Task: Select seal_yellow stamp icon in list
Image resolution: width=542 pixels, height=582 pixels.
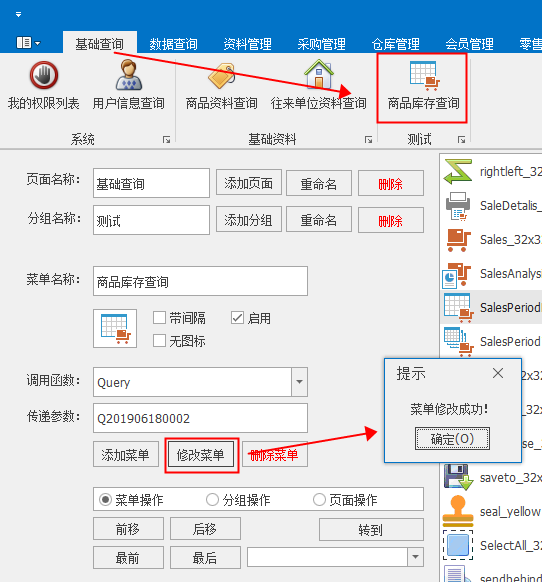Action: (458, 511)
